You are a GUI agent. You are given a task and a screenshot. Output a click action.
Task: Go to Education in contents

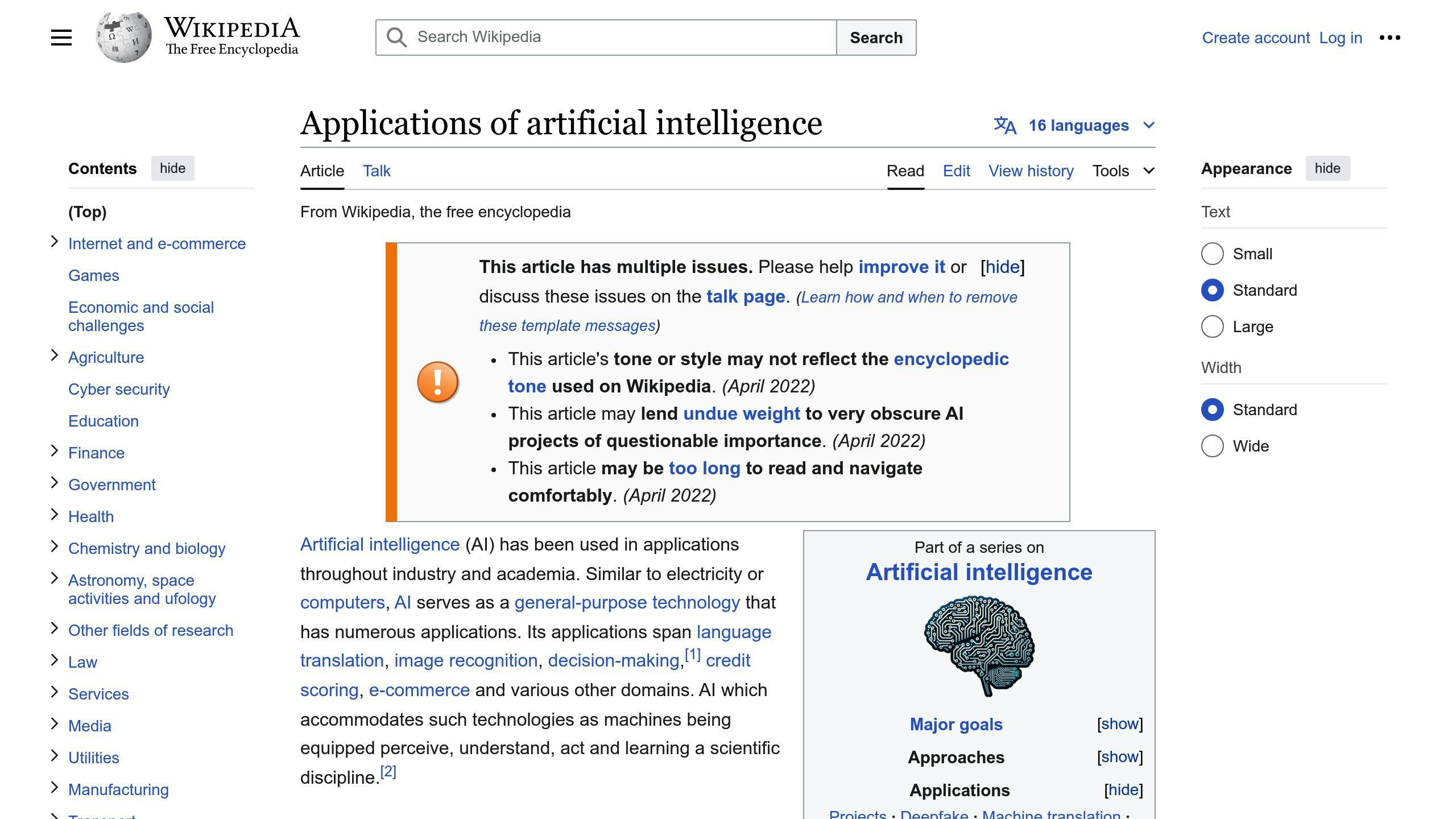click(x=104, y=421)
